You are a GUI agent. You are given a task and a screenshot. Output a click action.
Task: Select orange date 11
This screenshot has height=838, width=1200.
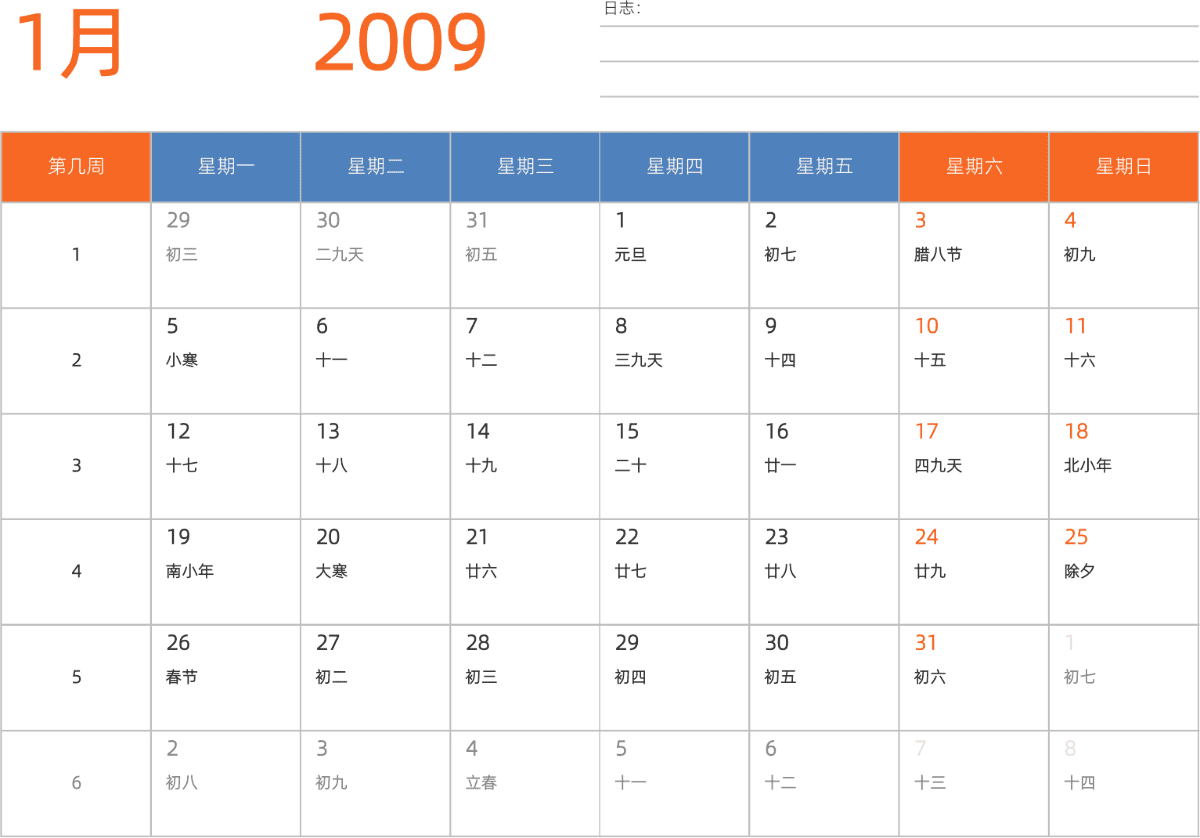(1076, 326)
